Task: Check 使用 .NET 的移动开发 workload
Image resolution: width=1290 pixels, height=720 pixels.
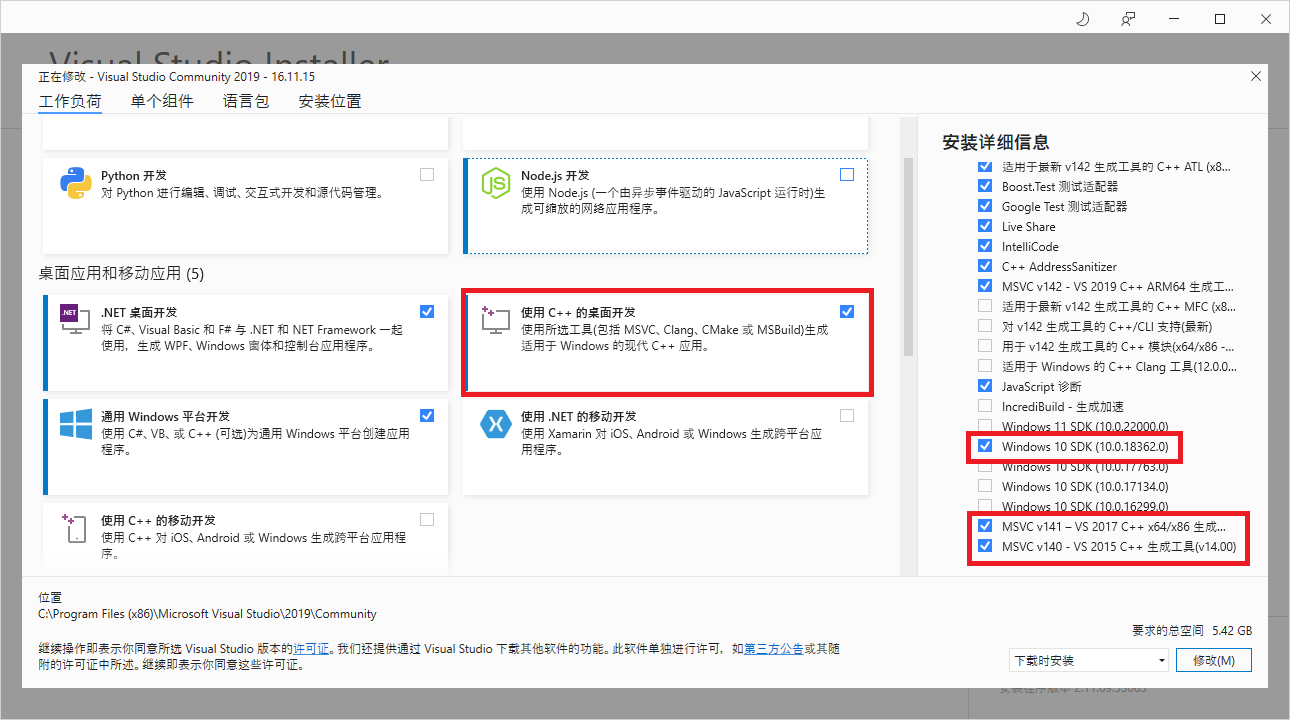Action: (847, 415)
